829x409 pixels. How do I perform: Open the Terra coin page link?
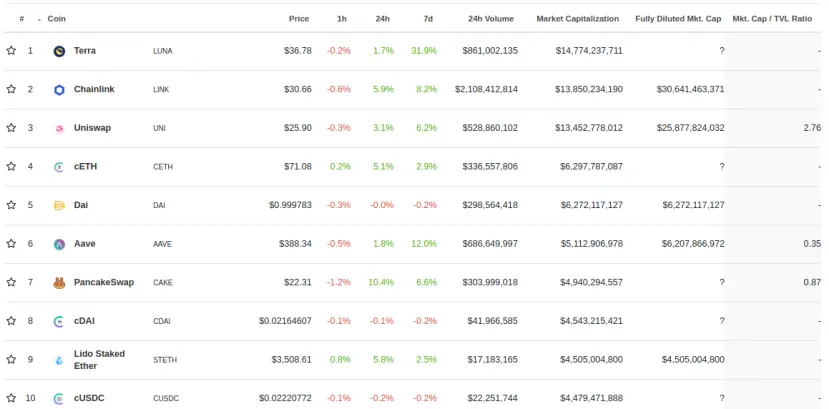click(85, 51)
